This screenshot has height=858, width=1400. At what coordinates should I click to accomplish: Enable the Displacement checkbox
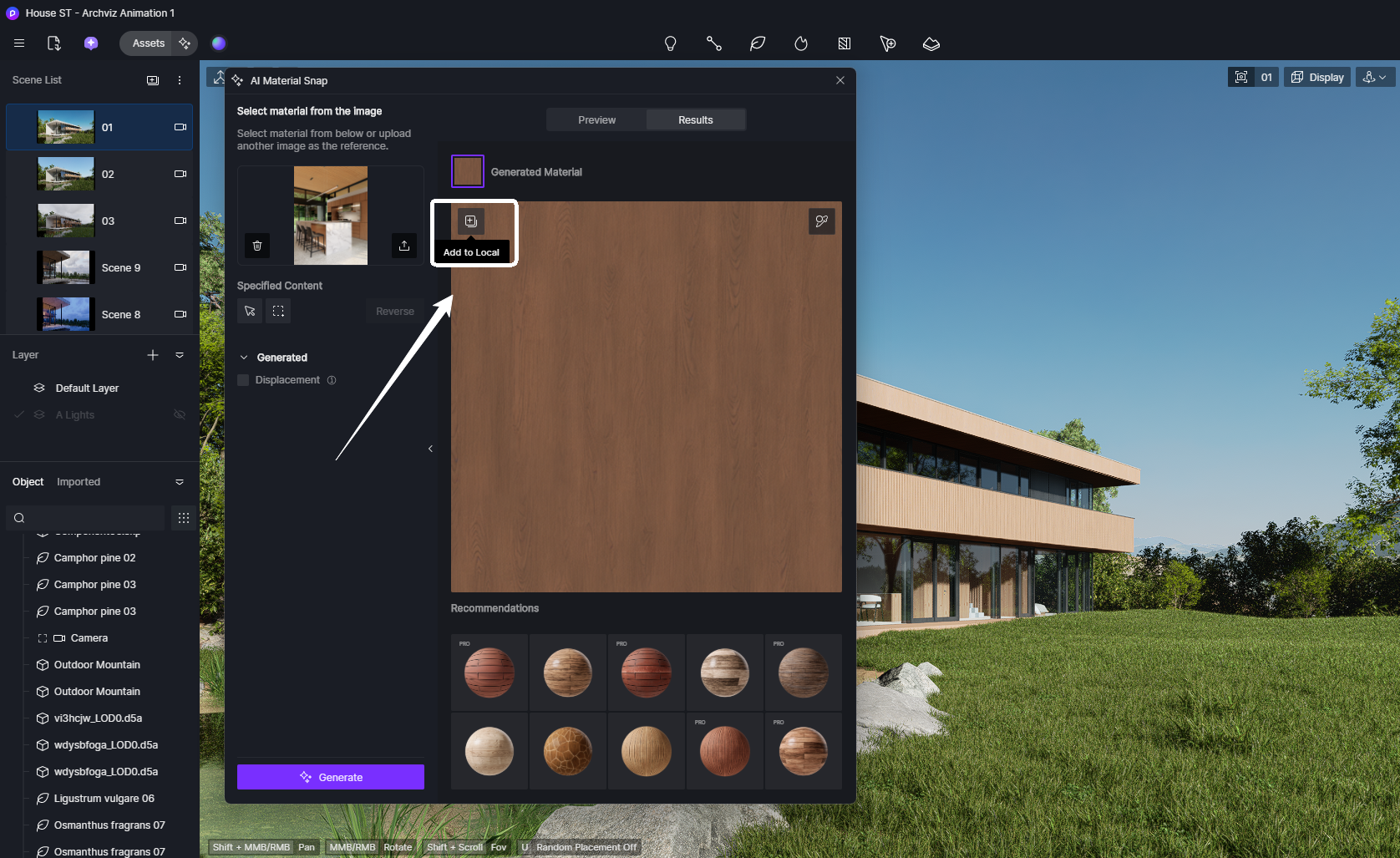[x=243, y=380]
